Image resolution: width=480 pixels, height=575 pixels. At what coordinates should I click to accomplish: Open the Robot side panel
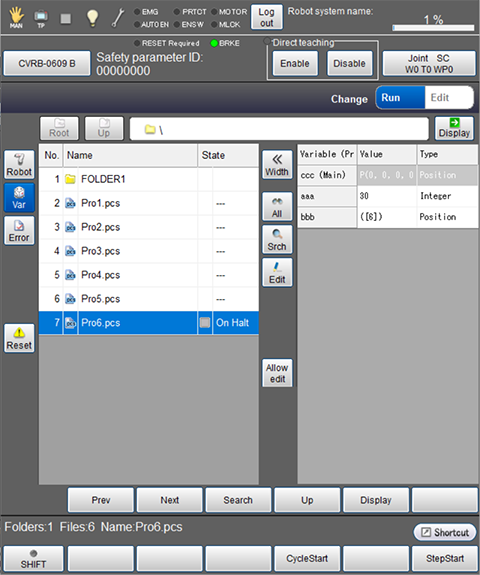click(19, 164)
